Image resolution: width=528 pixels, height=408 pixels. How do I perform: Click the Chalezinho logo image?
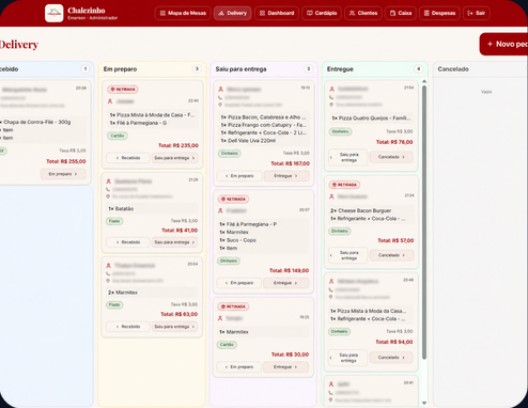point(54,13)
